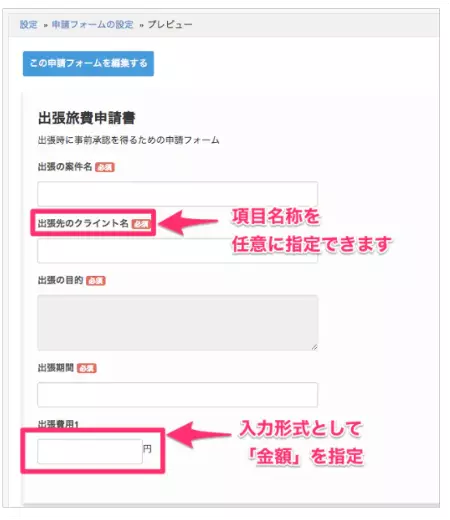Click the 出張の目的 field label
The width and height of the screenshot is (450, 520).
[x=60, y=280]
